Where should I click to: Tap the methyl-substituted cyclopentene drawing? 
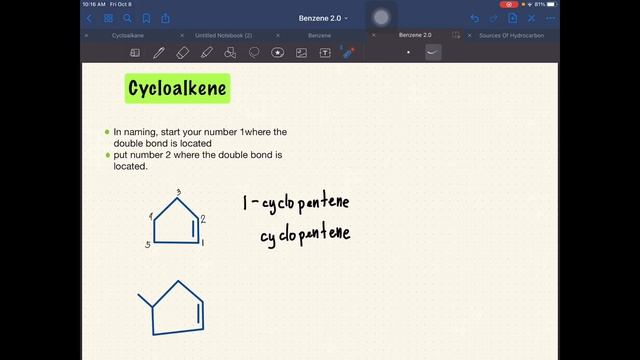pyautogui.click(x=171, y=308)
